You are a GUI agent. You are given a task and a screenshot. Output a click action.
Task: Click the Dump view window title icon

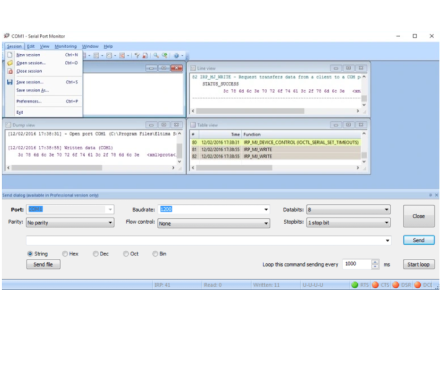coord(8,125)
